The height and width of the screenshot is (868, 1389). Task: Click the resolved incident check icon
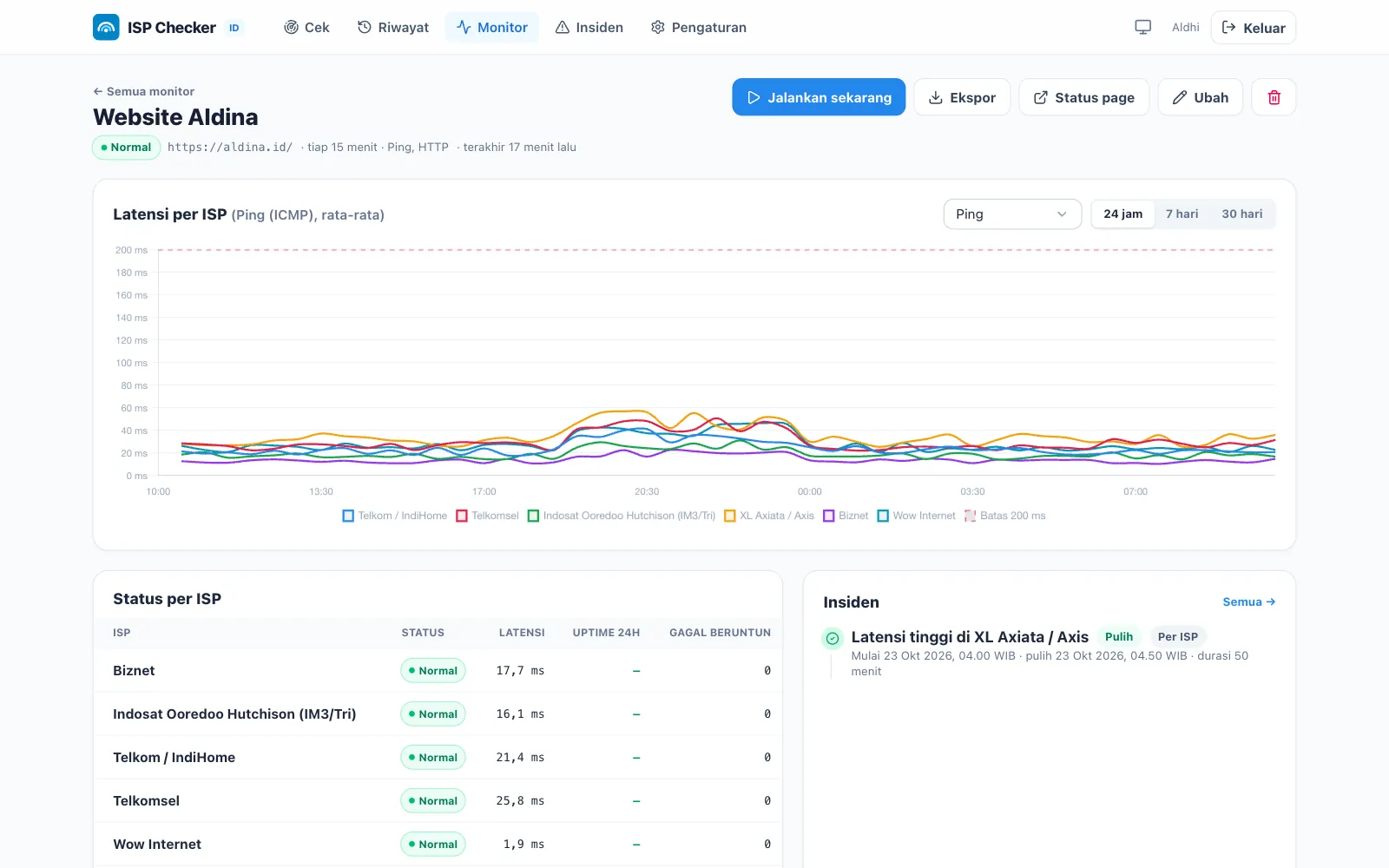[833, 638]
